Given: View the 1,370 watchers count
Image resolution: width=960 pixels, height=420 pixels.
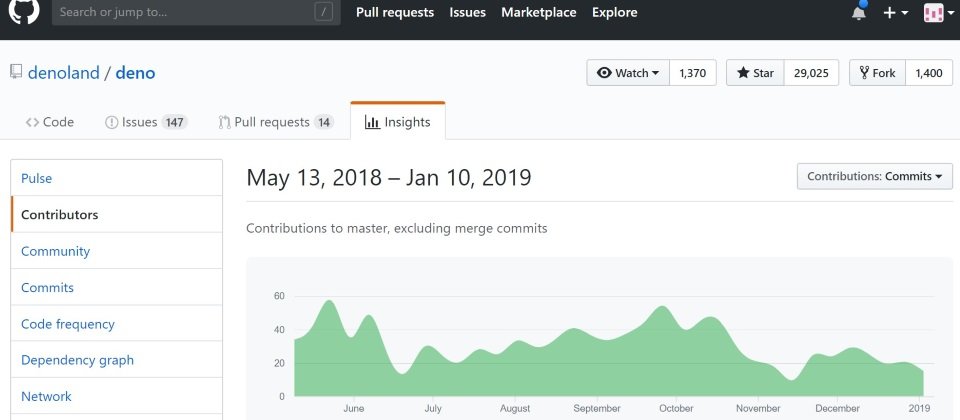Looking at the screenshot, I should [x=692, y=73].
